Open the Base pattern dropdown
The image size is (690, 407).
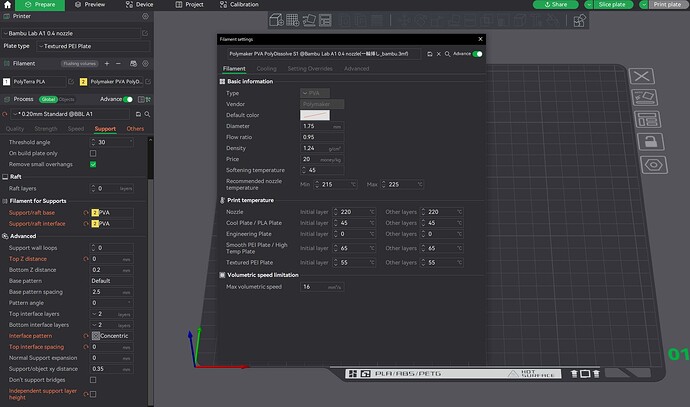tap(112, 281)
